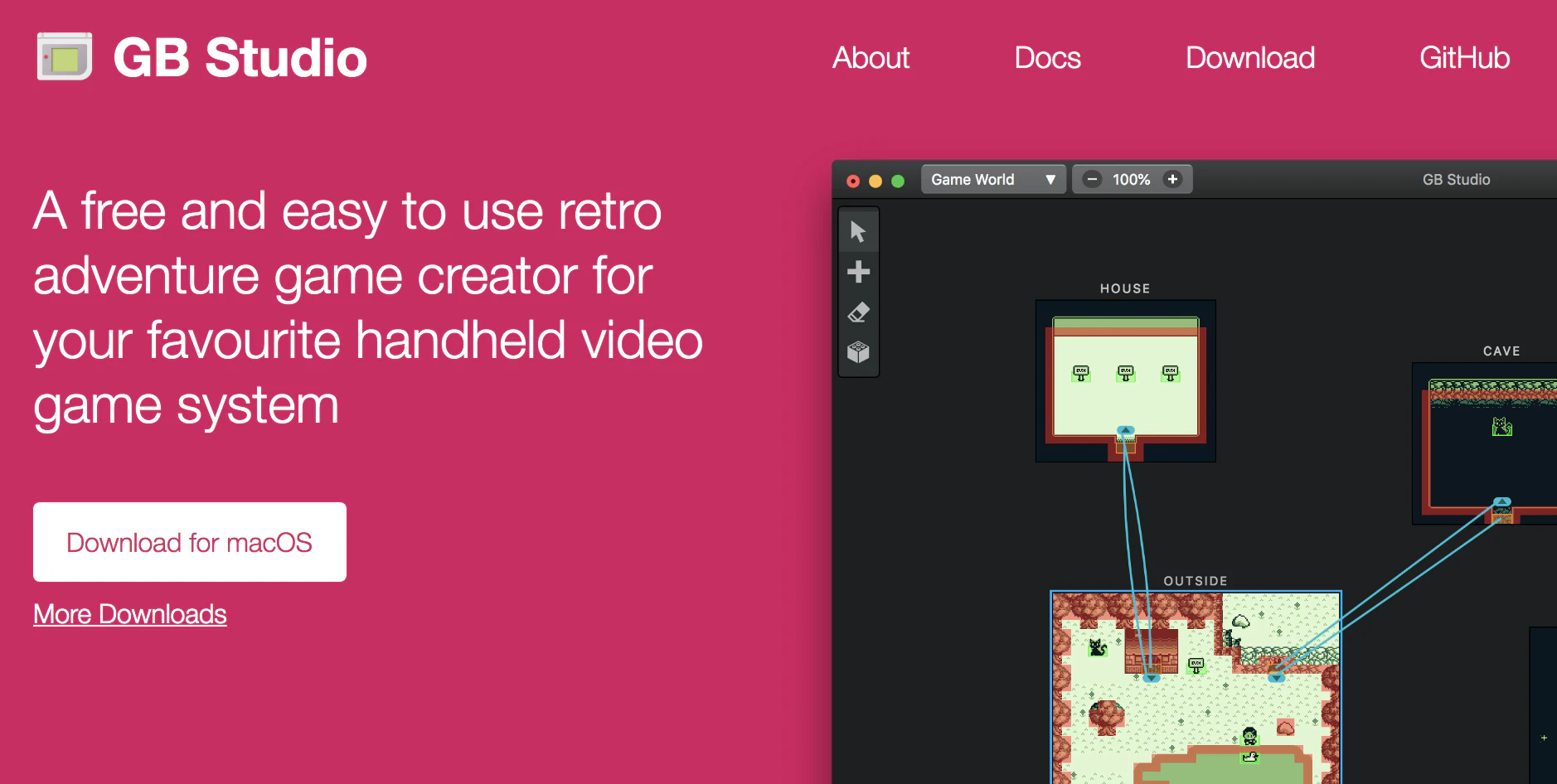Select the arrow Select tool
The image size is (1557, 784).
[x=858, y=231]
